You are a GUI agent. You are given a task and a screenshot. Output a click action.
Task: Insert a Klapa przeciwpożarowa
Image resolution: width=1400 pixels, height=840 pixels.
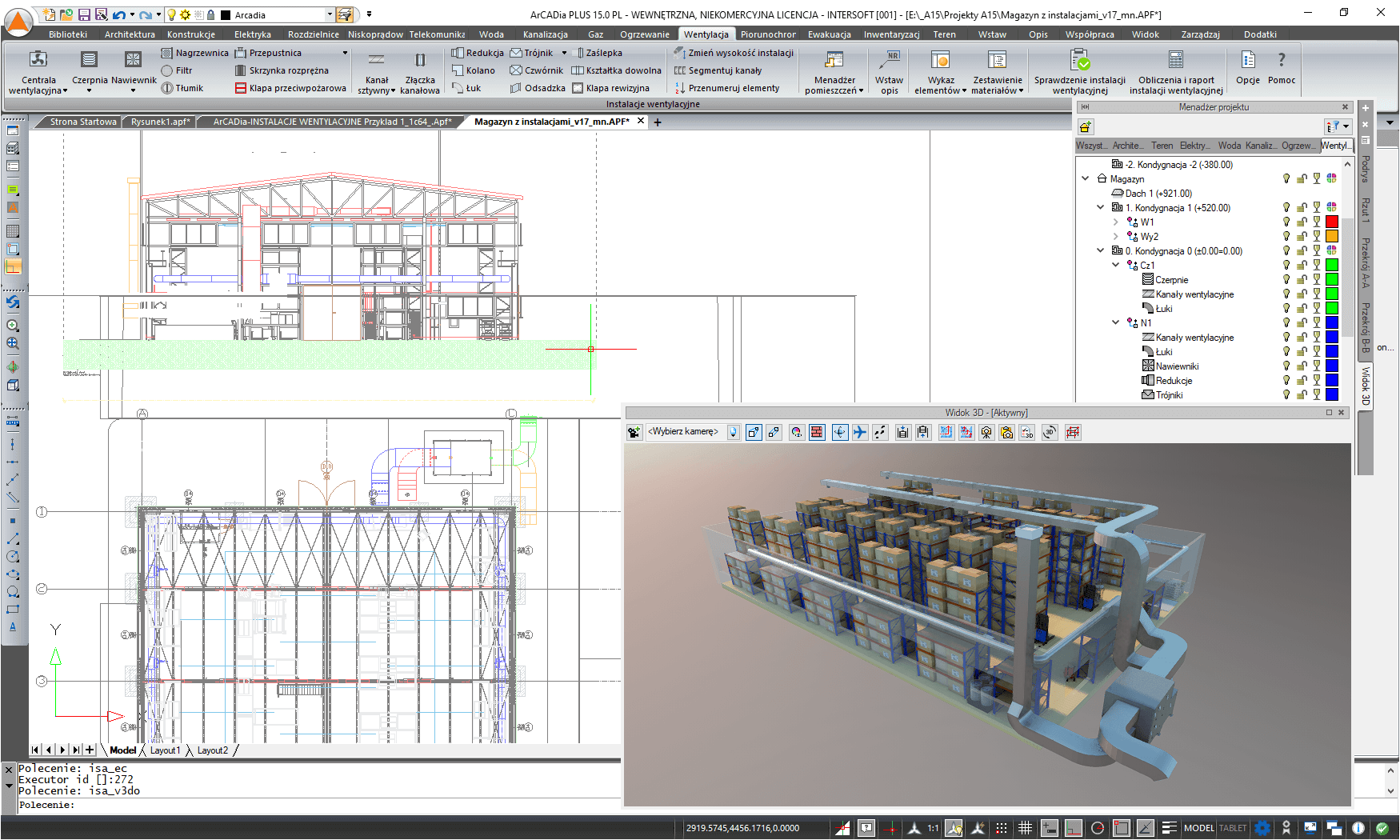[x=290, y=88]
